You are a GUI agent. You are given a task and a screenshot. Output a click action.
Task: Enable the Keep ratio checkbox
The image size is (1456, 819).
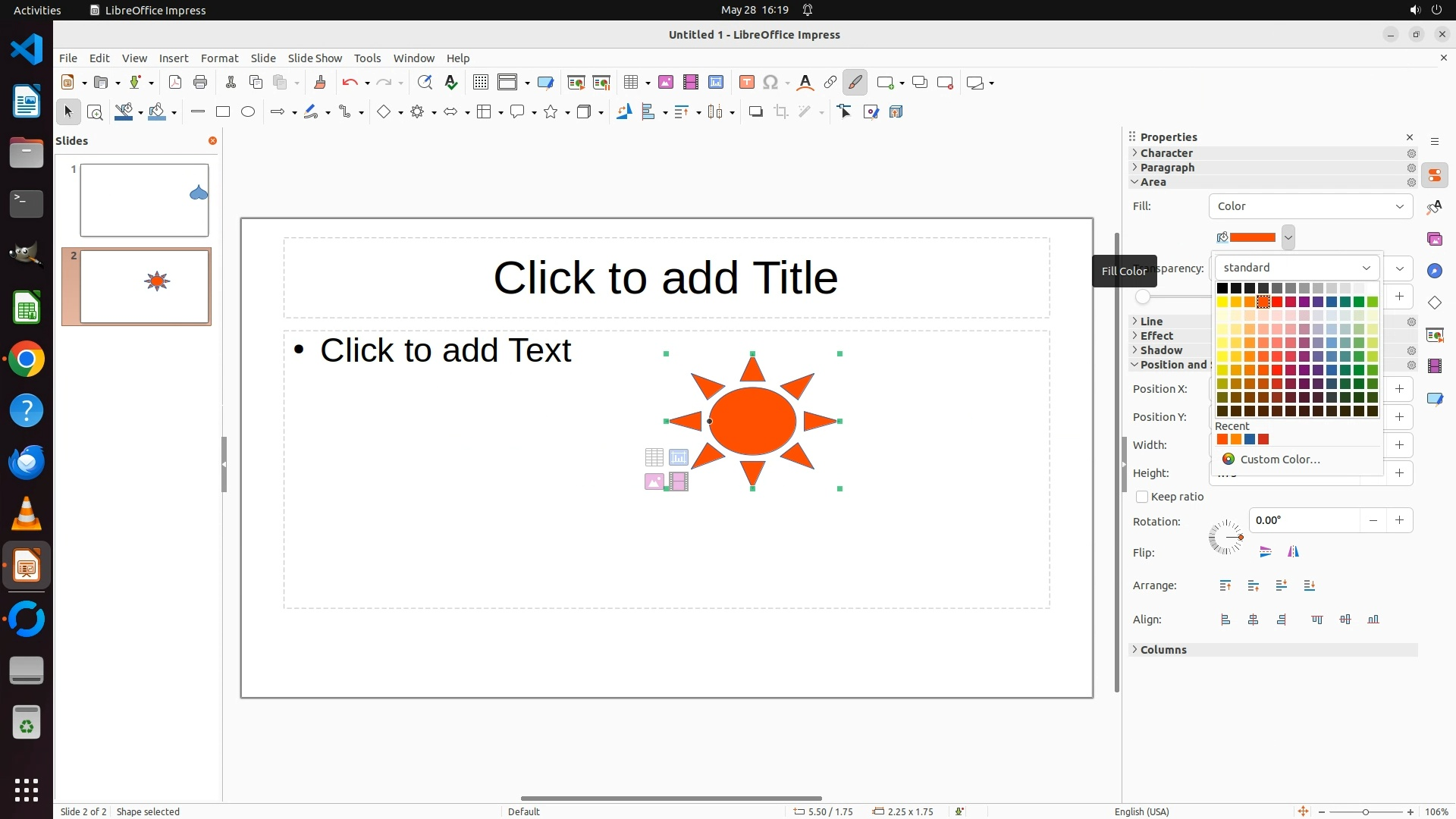1142,497
